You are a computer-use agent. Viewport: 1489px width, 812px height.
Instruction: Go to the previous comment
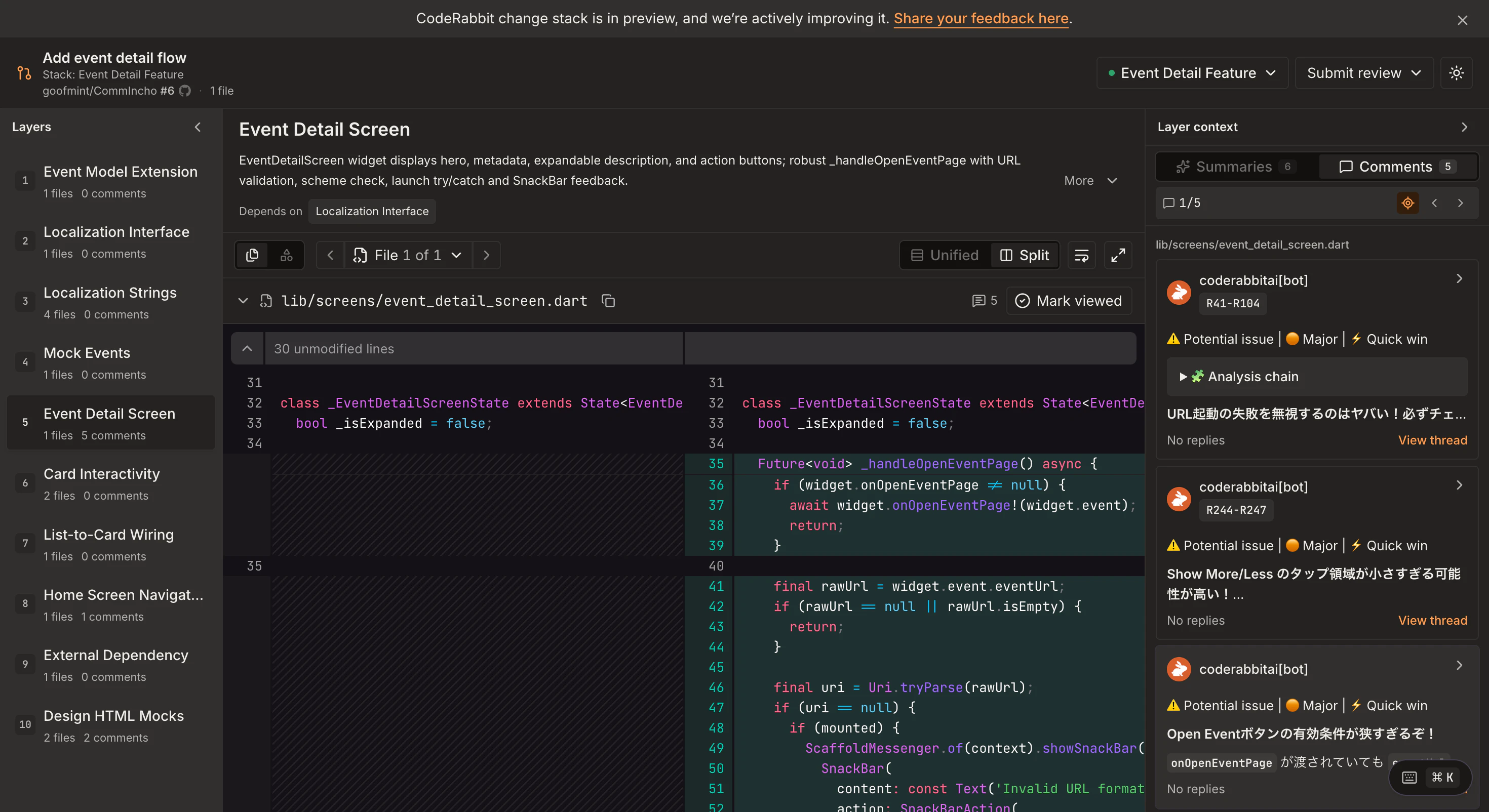1434,203
